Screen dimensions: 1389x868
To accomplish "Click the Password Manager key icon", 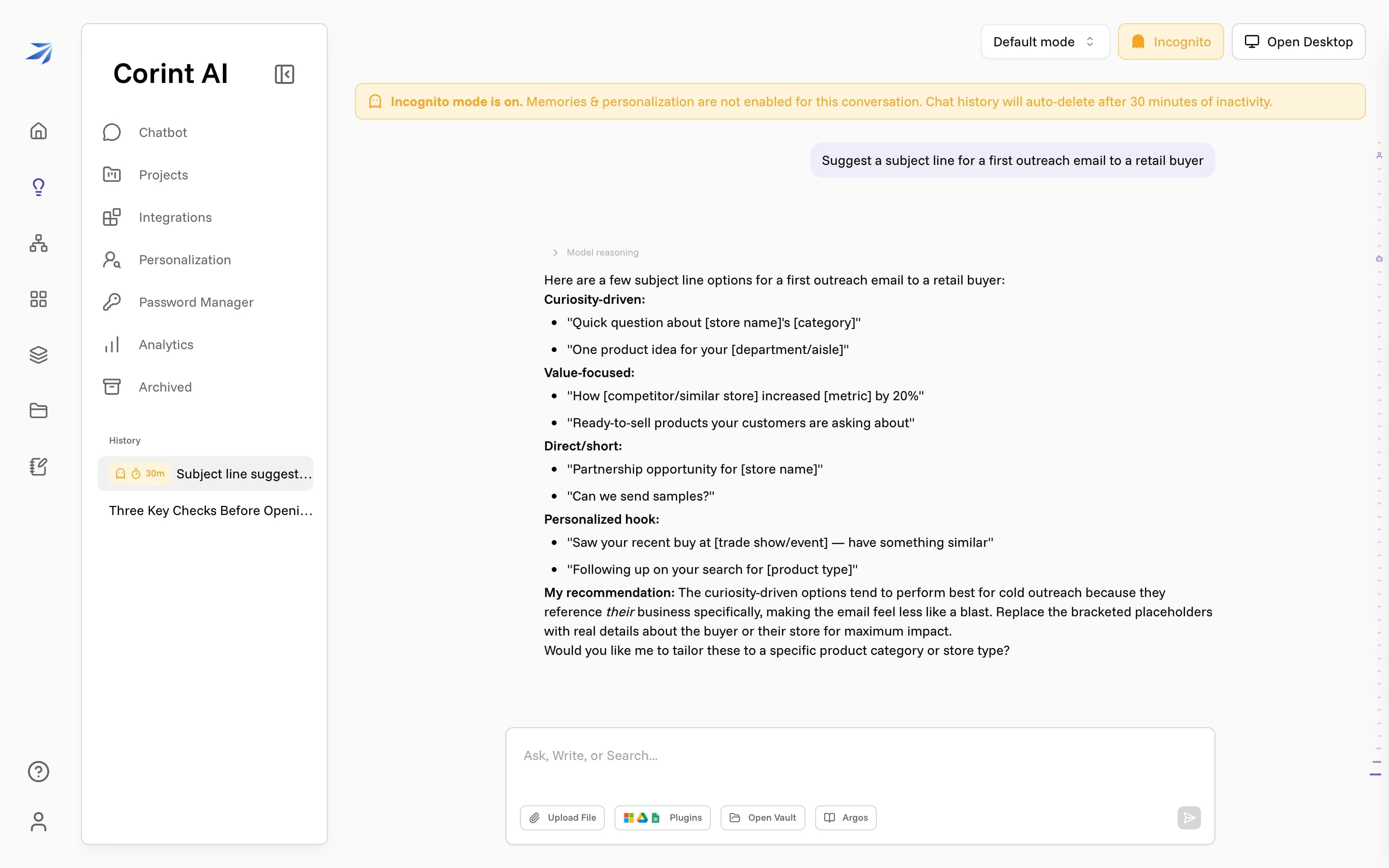I will [112, 302].
